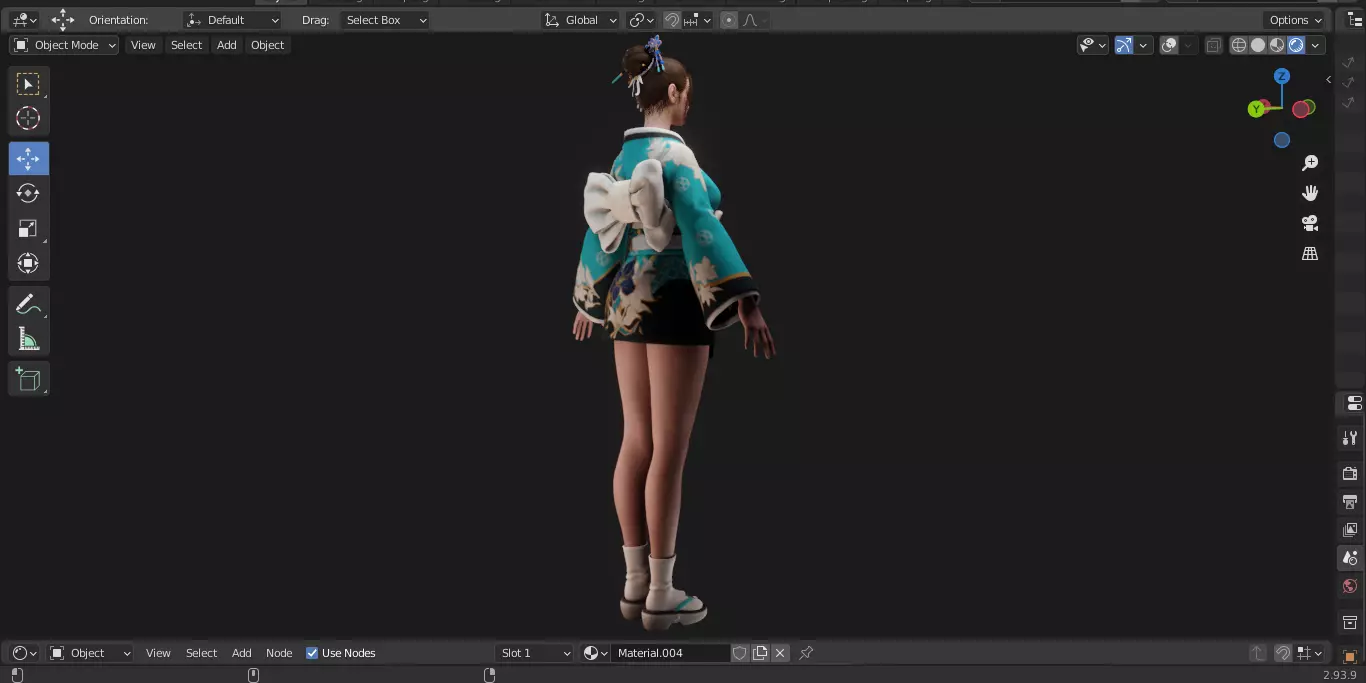Viewport: 1366px width, 683px height.
Task: Toggle fake user shield for Material.004
Action: click(740, 653)
